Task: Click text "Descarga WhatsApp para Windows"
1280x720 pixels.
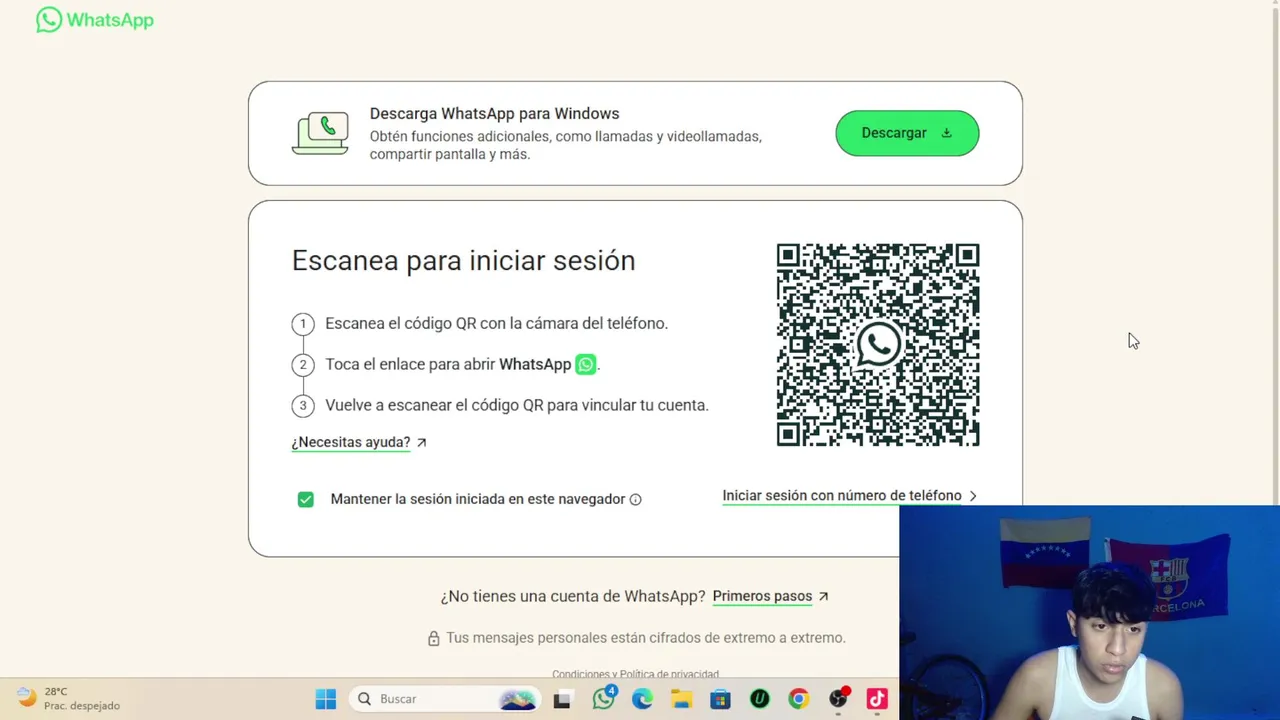Action: pos(494,114)
